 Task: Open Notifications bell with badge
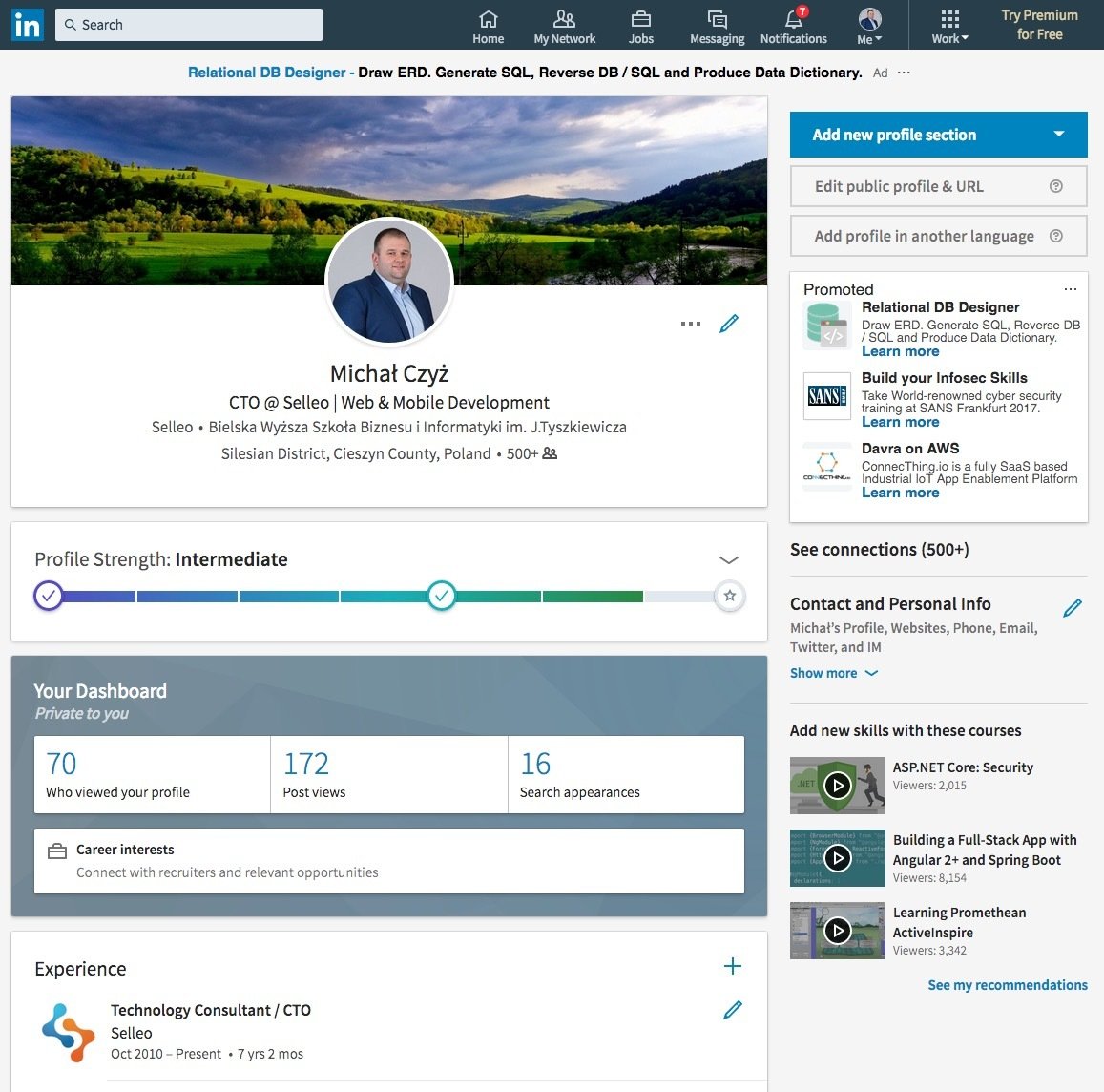tap(794, 28)
